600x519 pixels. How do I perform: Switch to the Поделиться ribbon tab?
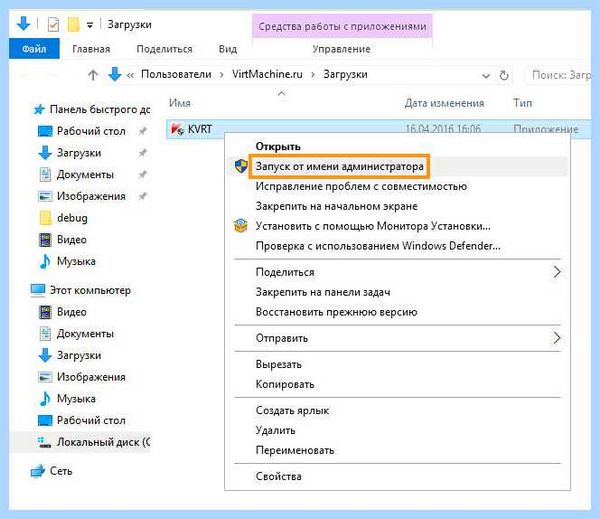(165, 49)
